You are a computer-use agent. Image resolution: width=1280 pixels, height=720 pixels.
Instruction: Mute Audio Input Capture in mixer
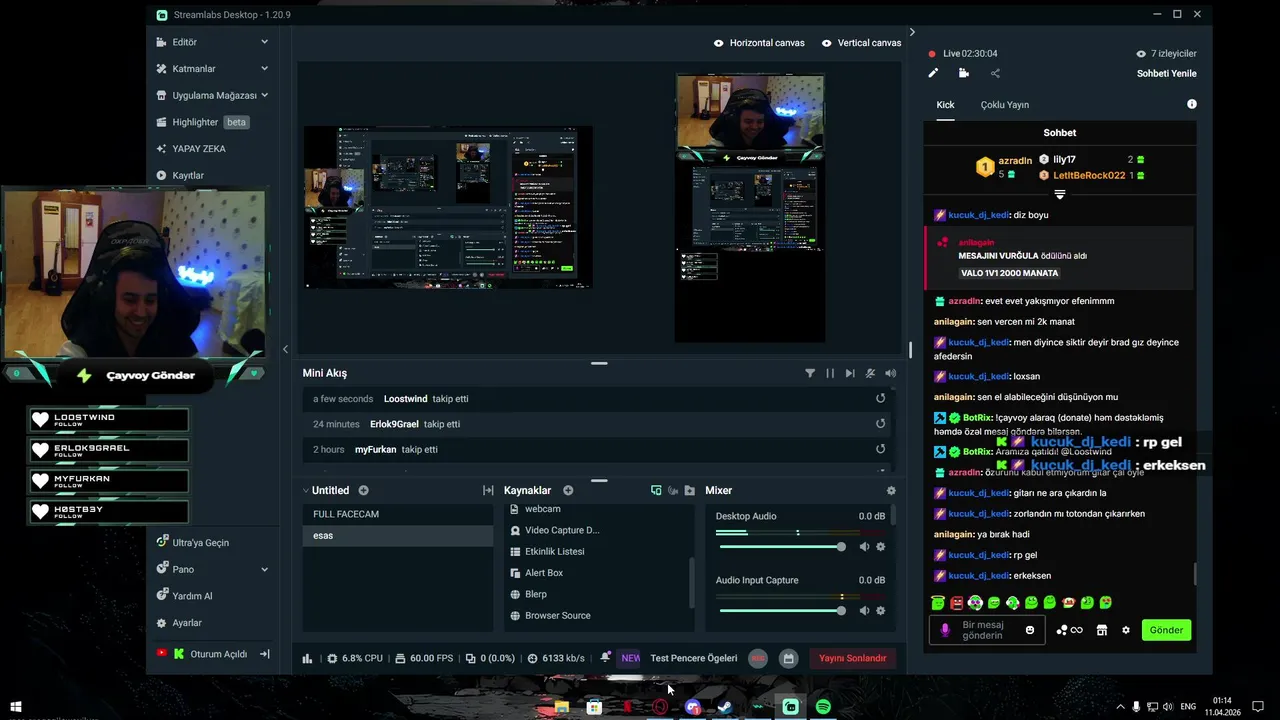click(x=864, y=611)
